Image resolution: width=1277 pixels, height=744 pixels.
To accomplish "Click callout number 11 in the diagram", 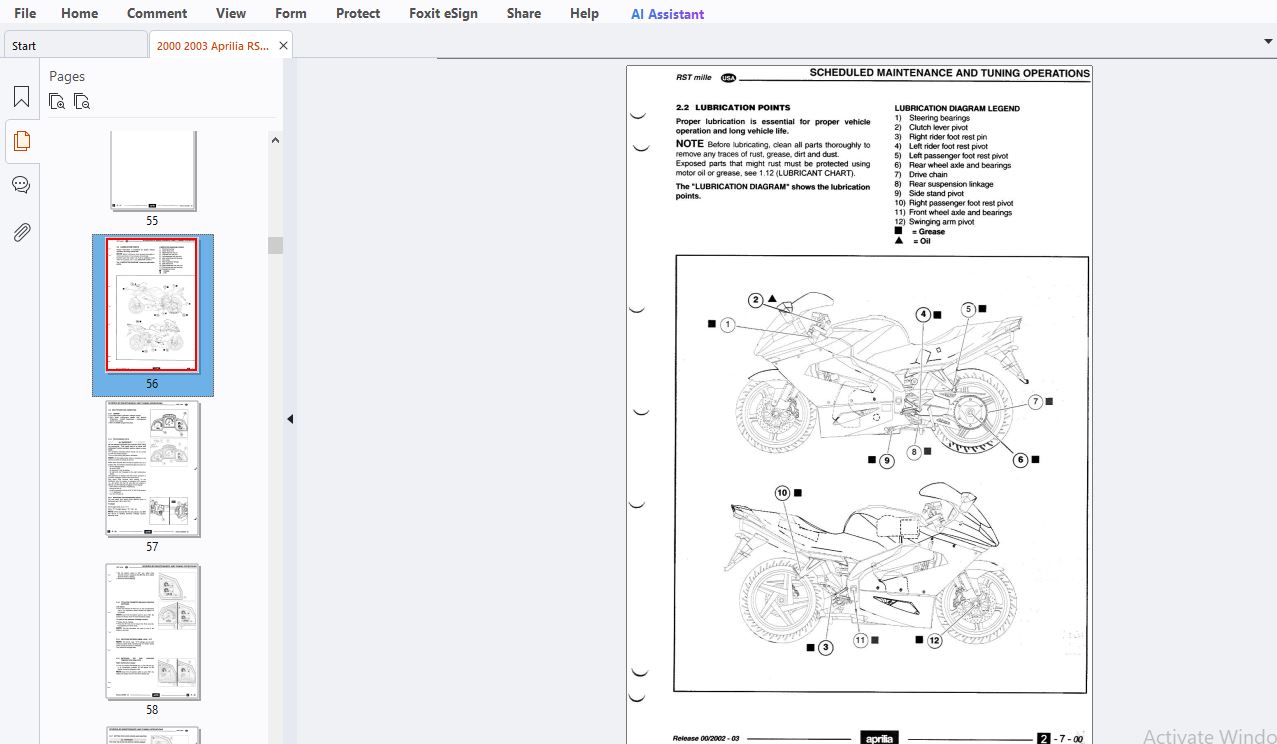I will pyautogui.click(x=860, y=640).
